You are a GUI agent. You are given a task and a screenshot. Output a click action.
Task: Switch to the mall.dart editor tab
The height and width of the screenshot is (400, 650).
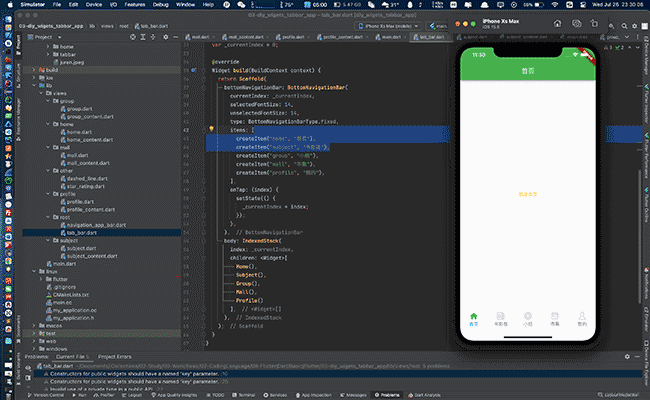[x=200, y=37]
